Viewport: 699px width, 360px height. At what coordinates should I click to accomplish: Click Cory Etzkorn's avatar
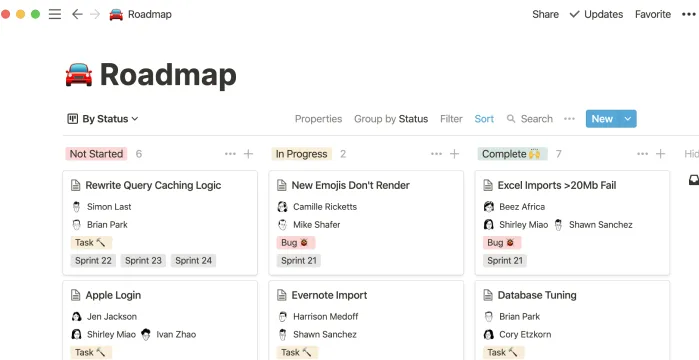(x=489, y=335)
